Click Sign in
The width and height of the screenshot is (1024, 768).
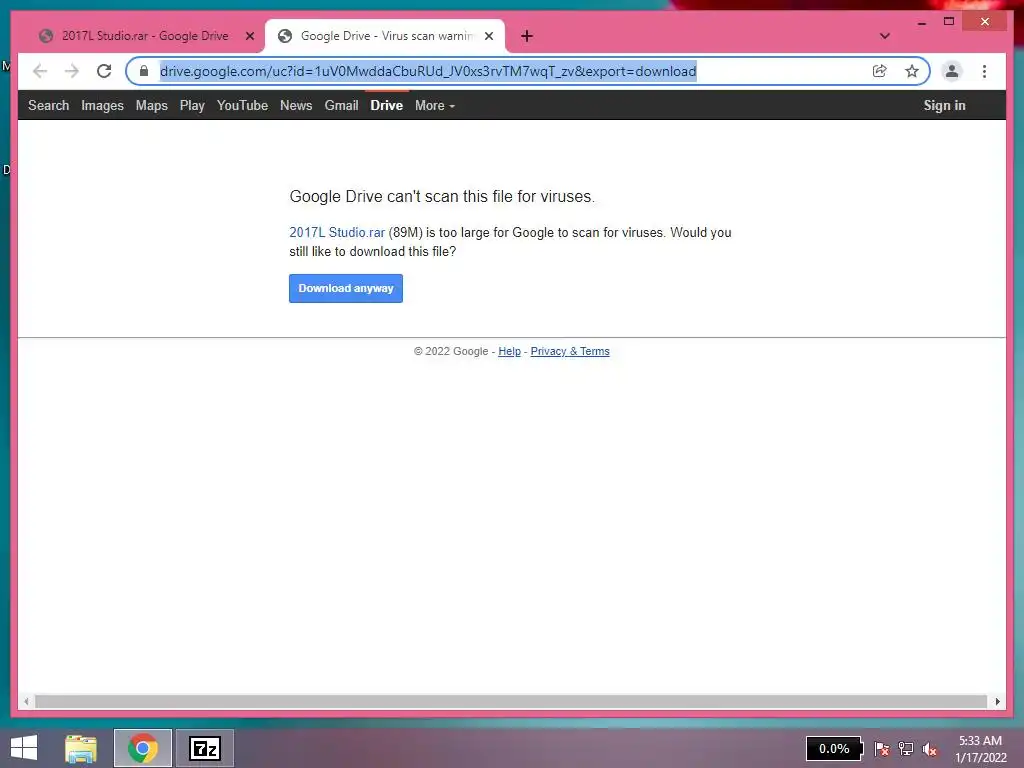pyautogui.click(x=944, y=106)
